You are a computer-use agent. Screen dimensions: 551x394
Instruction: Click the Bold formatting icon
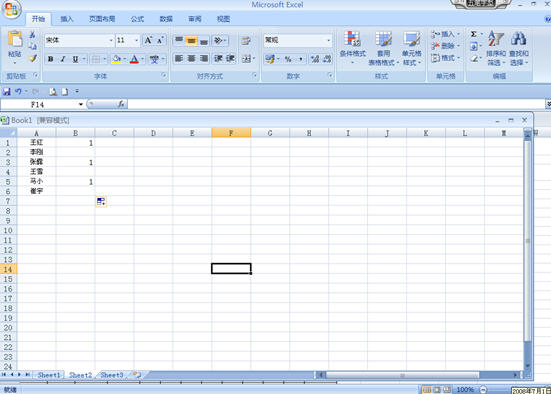[51, 59]
